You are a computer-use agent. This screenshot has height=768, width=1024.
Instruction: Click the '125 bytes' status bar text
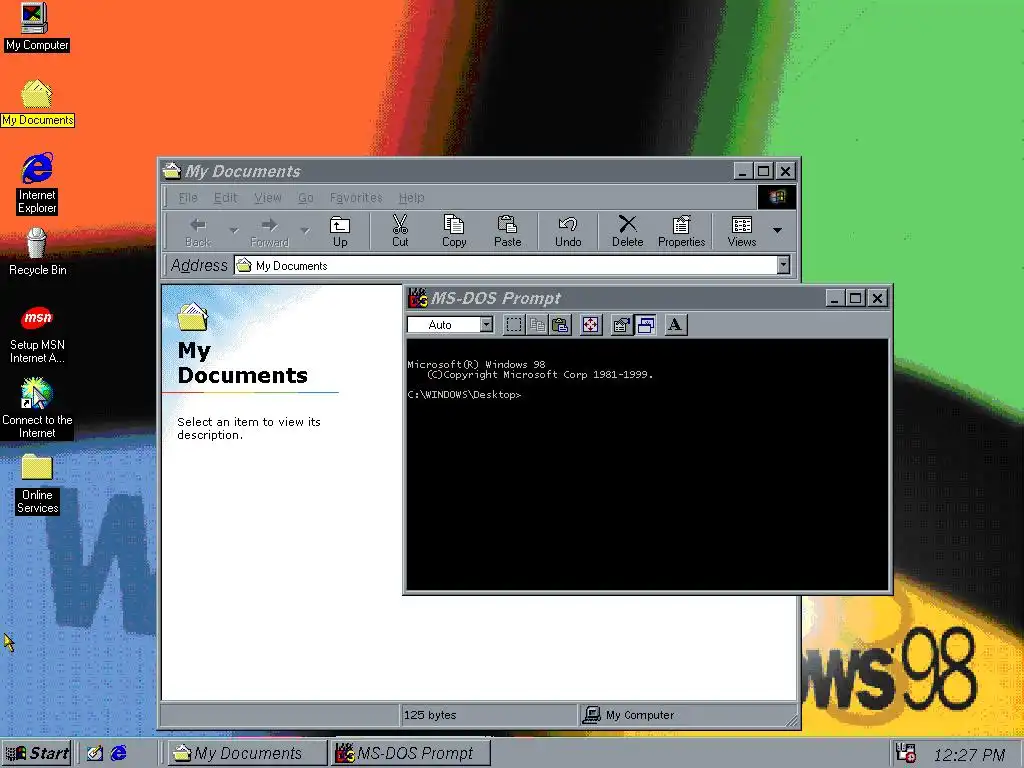430,715
